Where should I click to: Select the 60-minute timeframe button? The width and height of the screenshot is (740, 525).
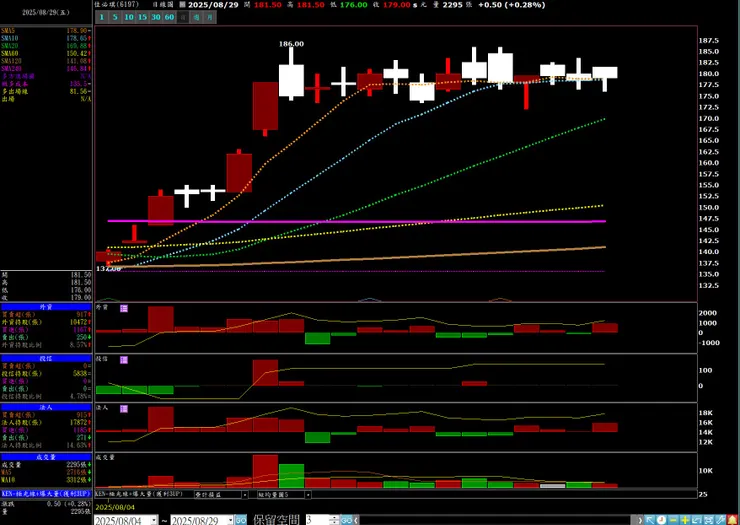[169, 17]
